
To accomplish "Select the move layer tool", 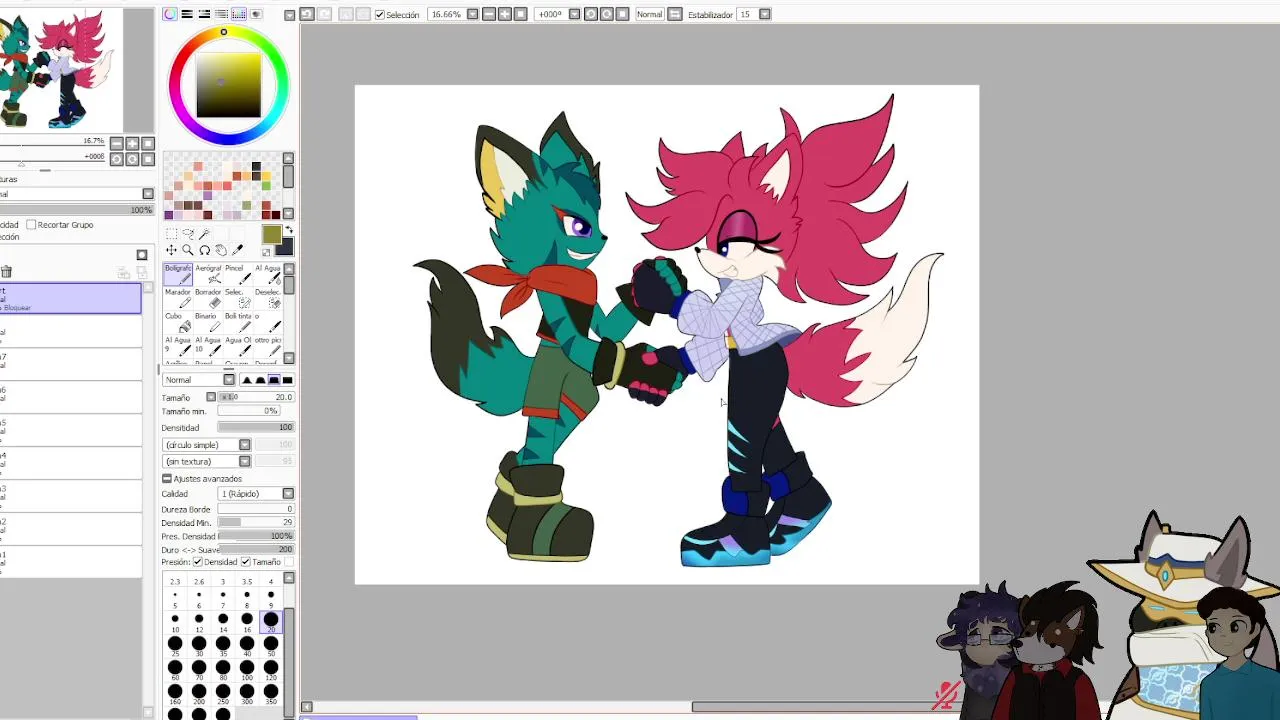I will click(x=171, y=250).
